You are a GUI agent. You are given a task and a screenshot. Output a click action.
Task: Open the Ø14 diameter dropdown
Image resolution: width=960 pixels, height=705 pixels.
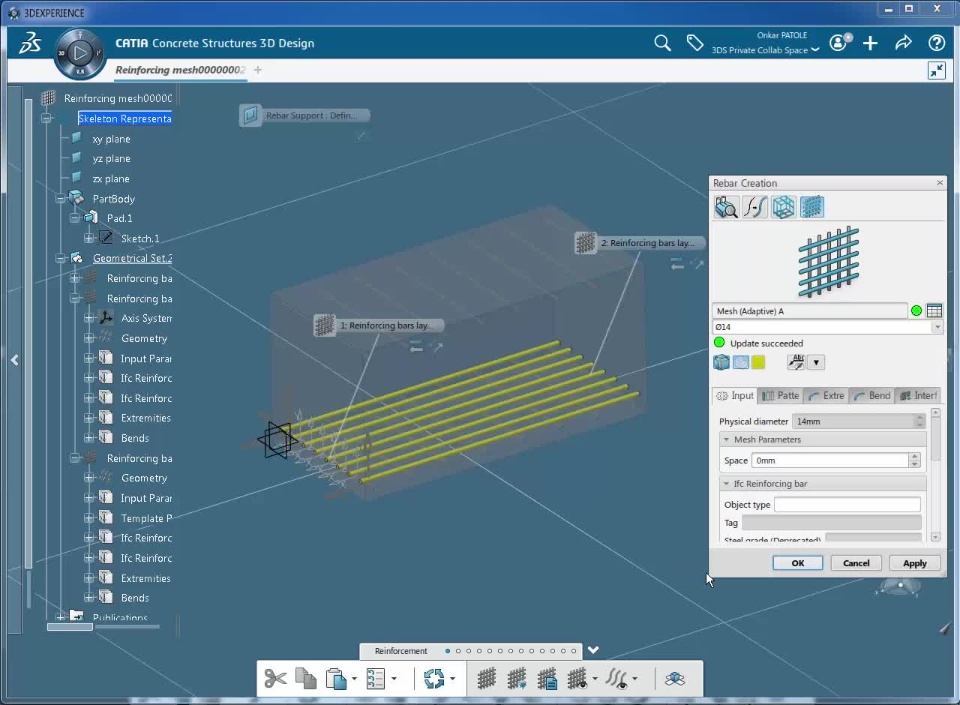[937, 327]
